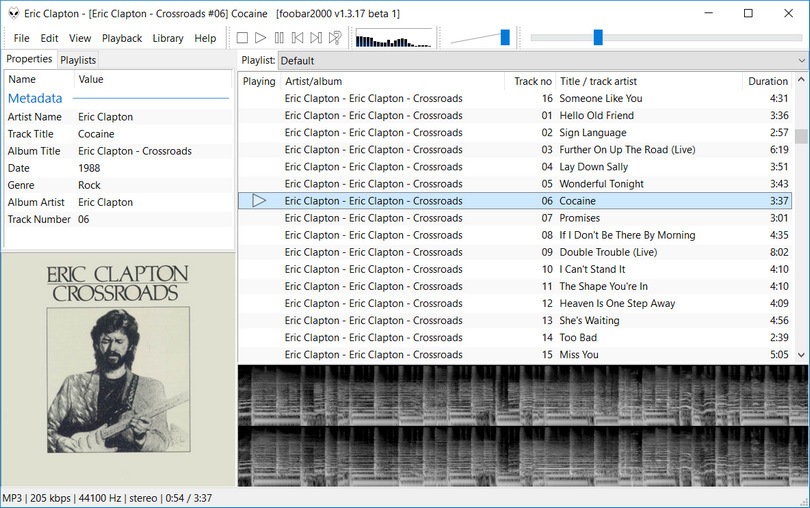
Task: Click the Eric Clapton Crossroads album art
Action: tap(118, 369)
